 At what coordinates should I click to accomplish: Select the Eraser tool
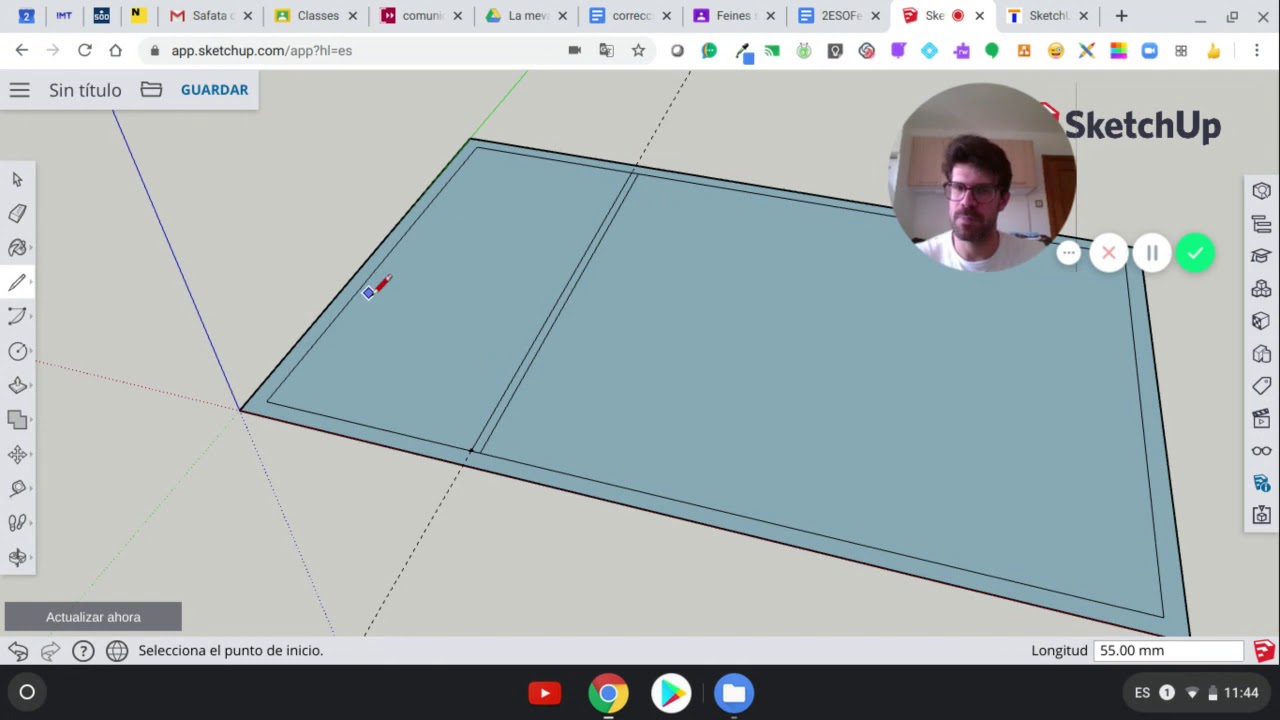[x=17, y=214]
